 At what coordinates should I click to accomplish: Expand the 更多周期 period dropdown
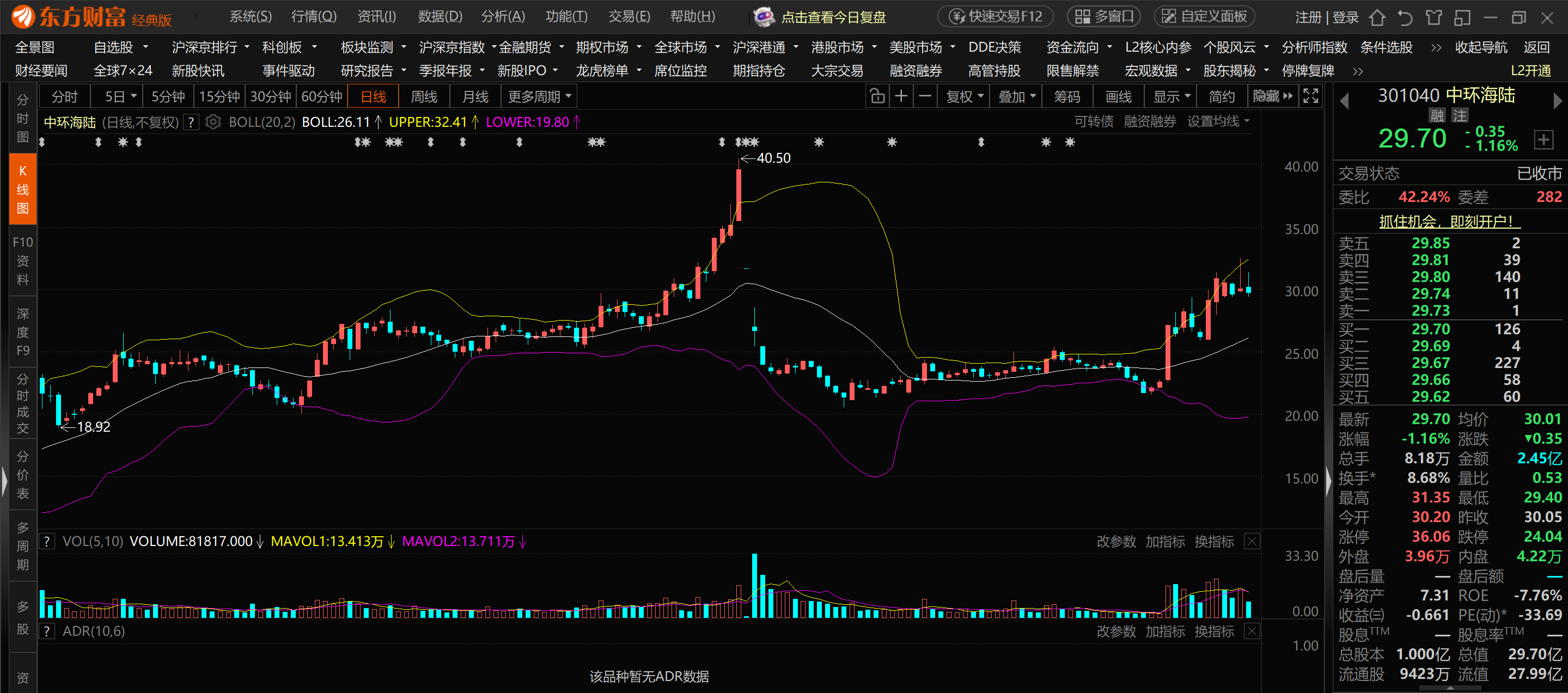pos(539,97)
